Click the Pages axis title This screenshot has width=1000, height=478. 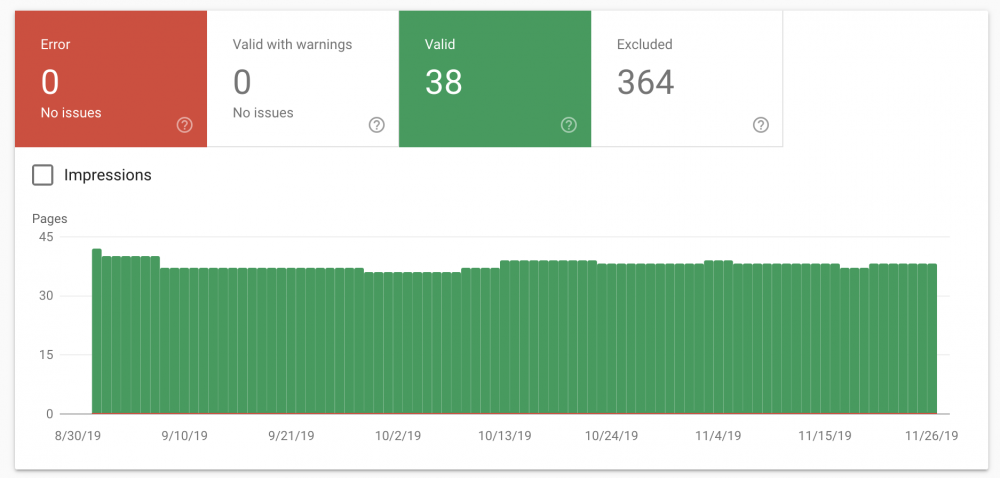click(49, 218)
